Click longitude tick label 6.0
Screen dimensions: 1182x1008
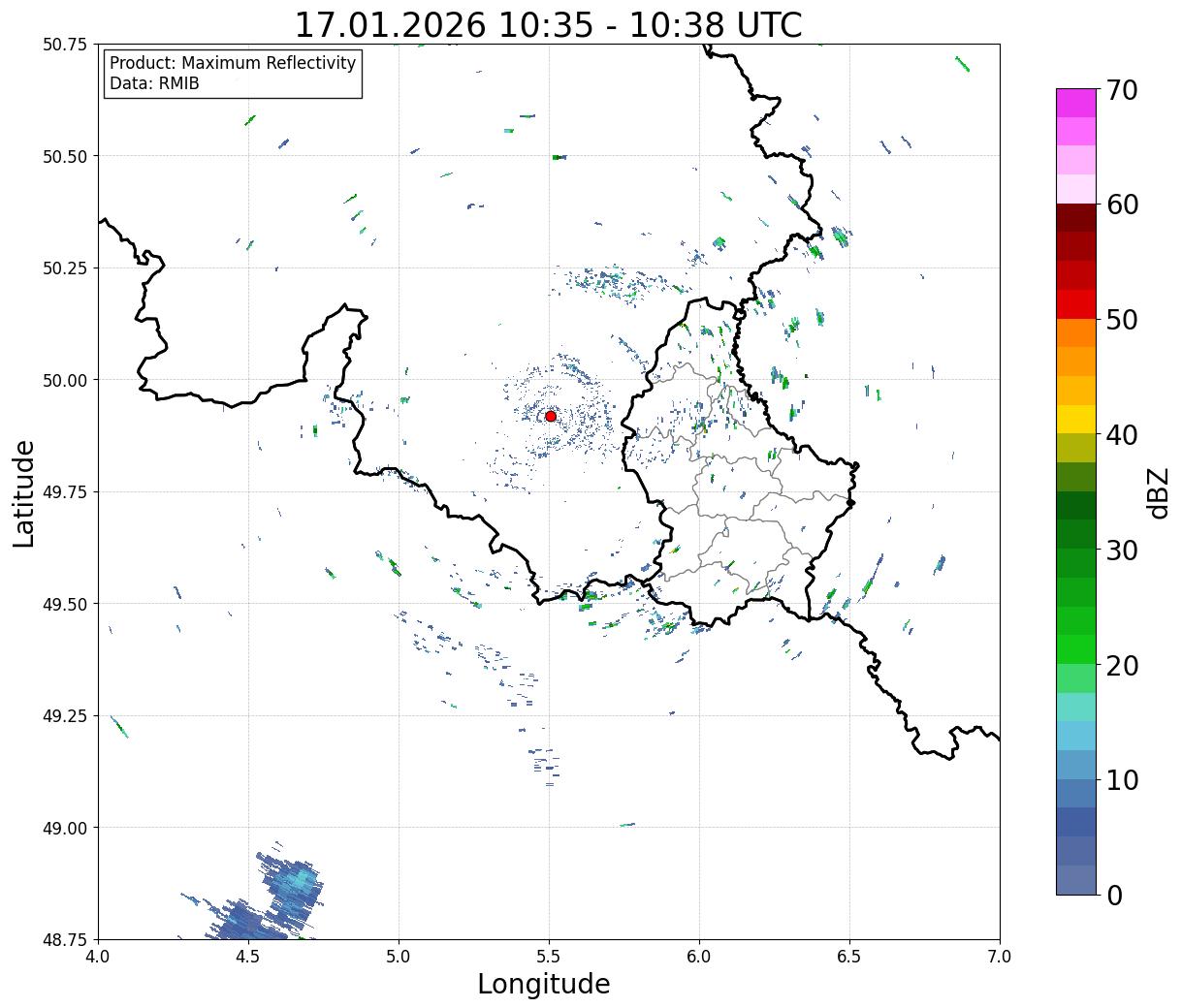point(699,957)
